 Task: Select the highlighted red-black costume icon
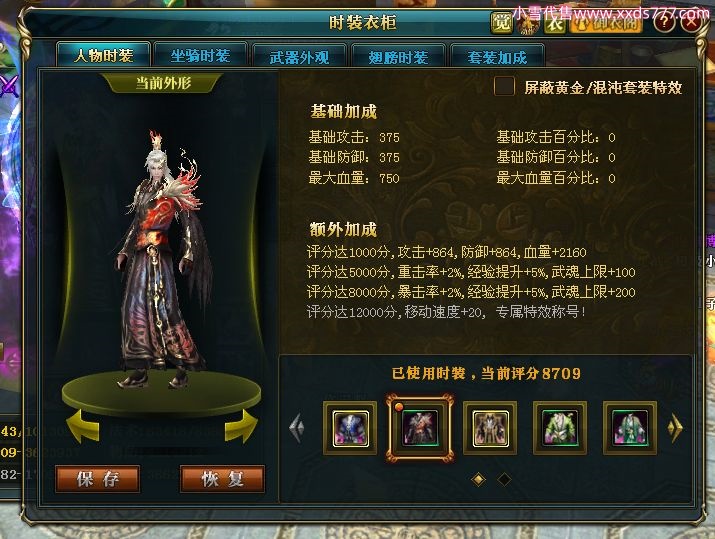tap(420, 428)
